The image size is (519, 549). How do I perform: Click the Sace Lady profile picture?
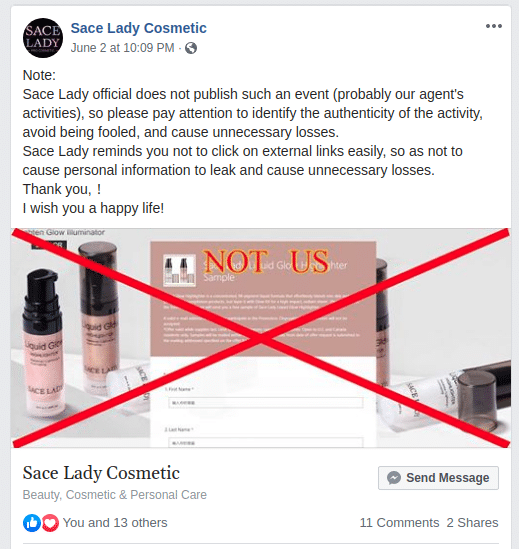[x=43, y=38]
